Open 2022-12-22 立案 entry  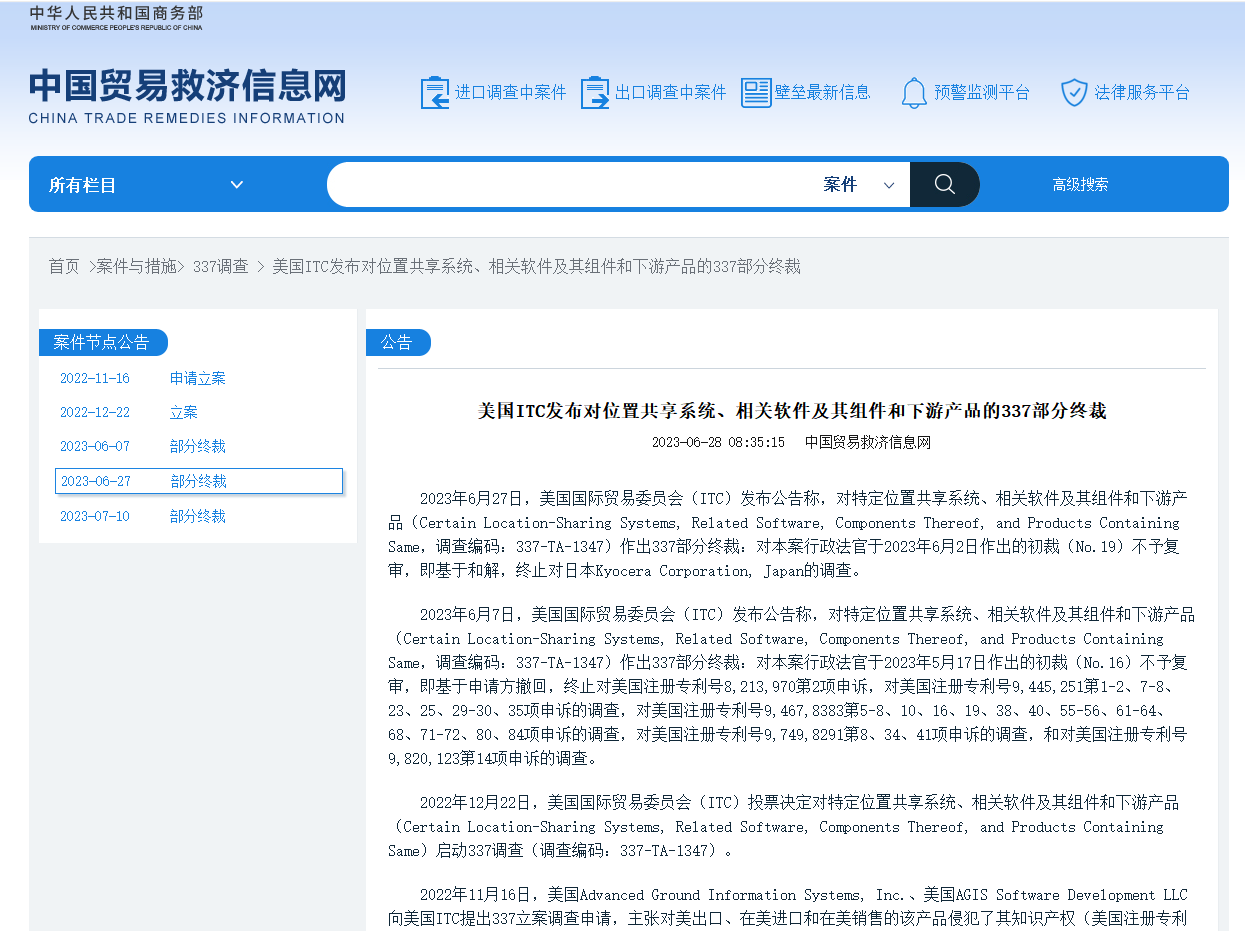tap(198, 412)
